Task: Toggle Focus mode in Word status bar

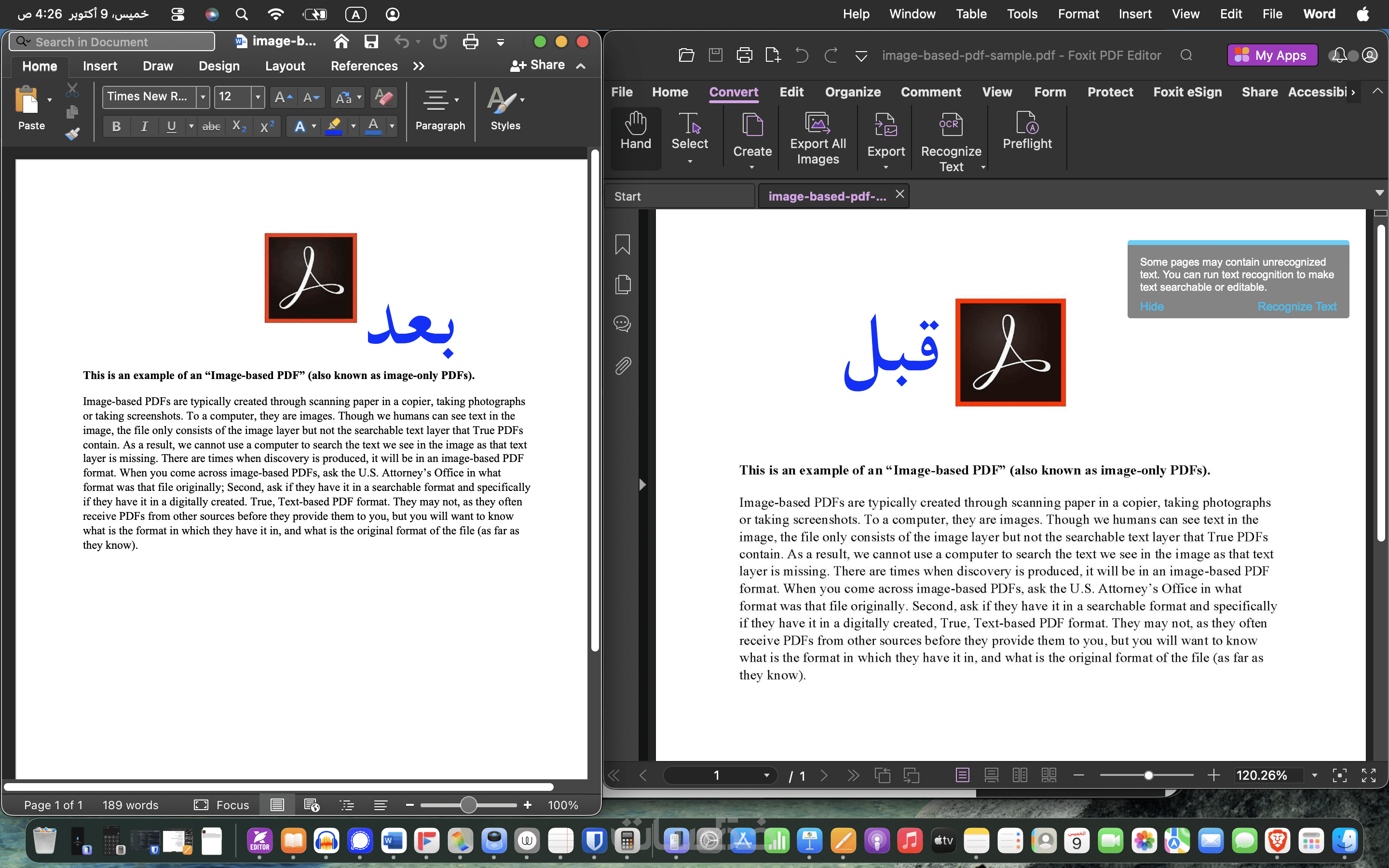Action: click(221, 805)
